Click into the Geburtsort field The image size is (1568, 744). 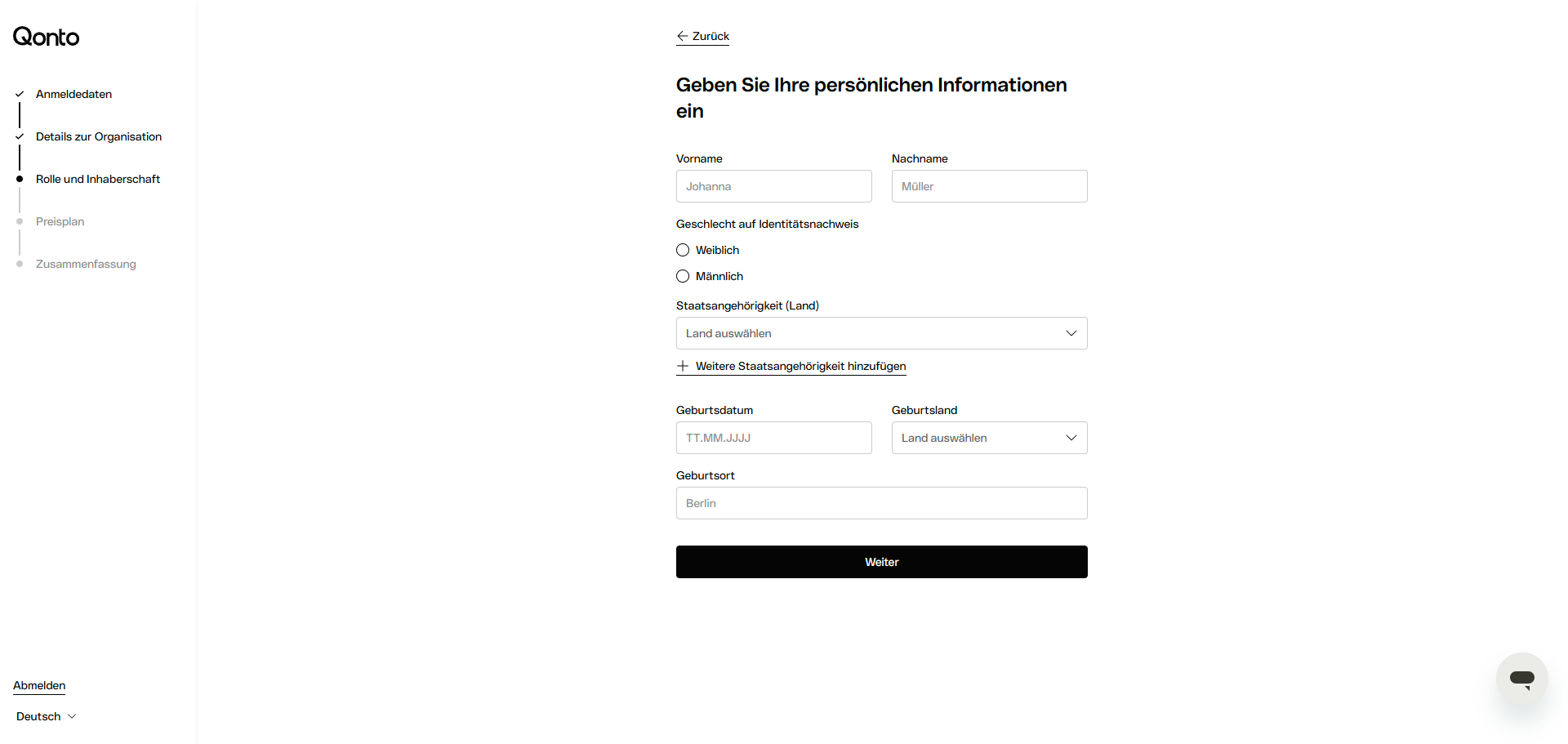881,503
